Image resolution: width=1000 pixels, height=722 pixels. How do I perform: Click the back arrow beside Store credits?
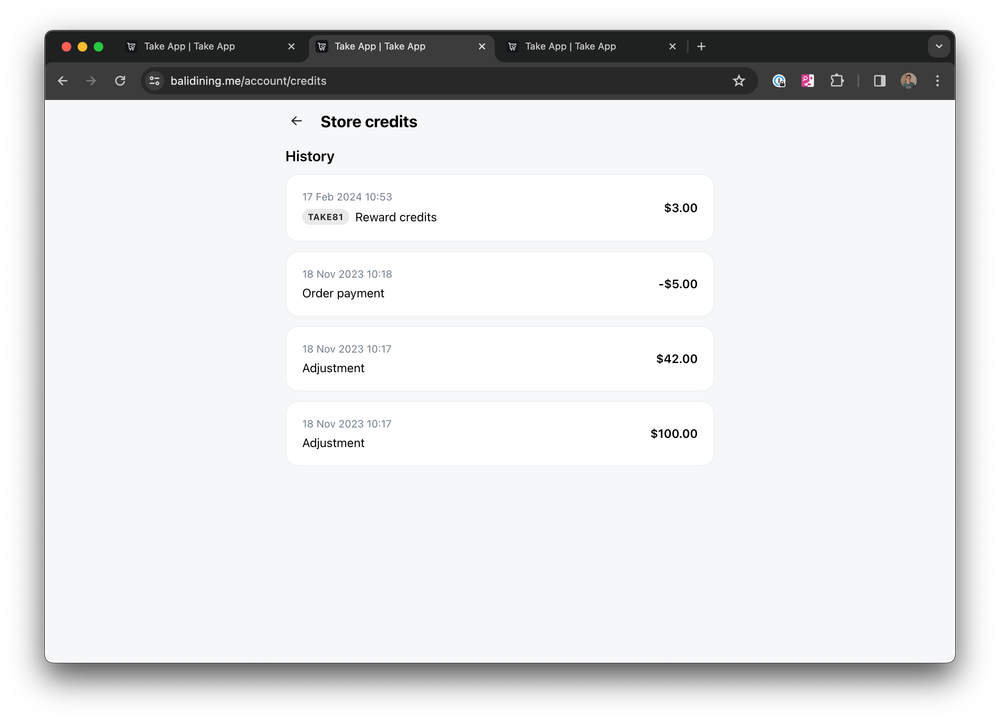pos(297,121)
